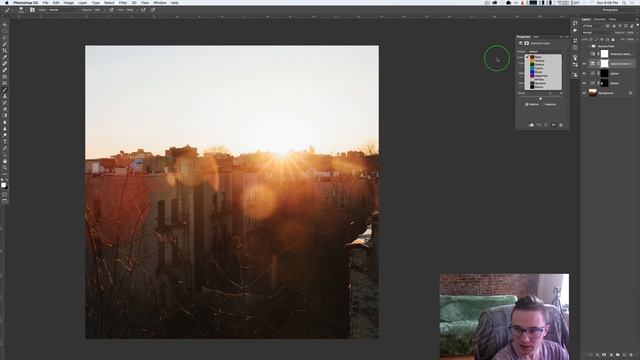Reset adjustment defaults in Properties panel
640x360 pixels.
(x=546, y=125)
